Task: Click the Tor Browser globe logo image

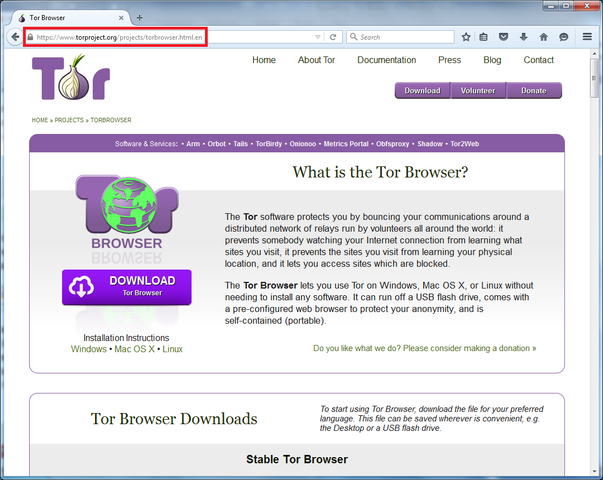Action: tap(127, 212)
